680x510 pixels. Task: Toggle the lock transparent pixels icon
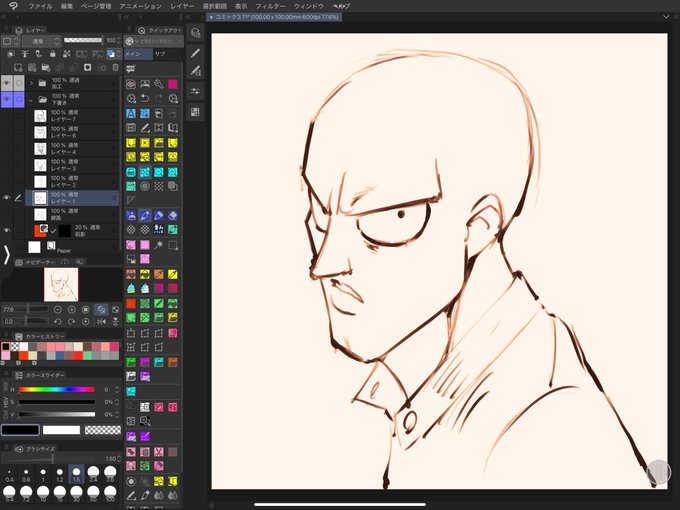coord(66,54)
